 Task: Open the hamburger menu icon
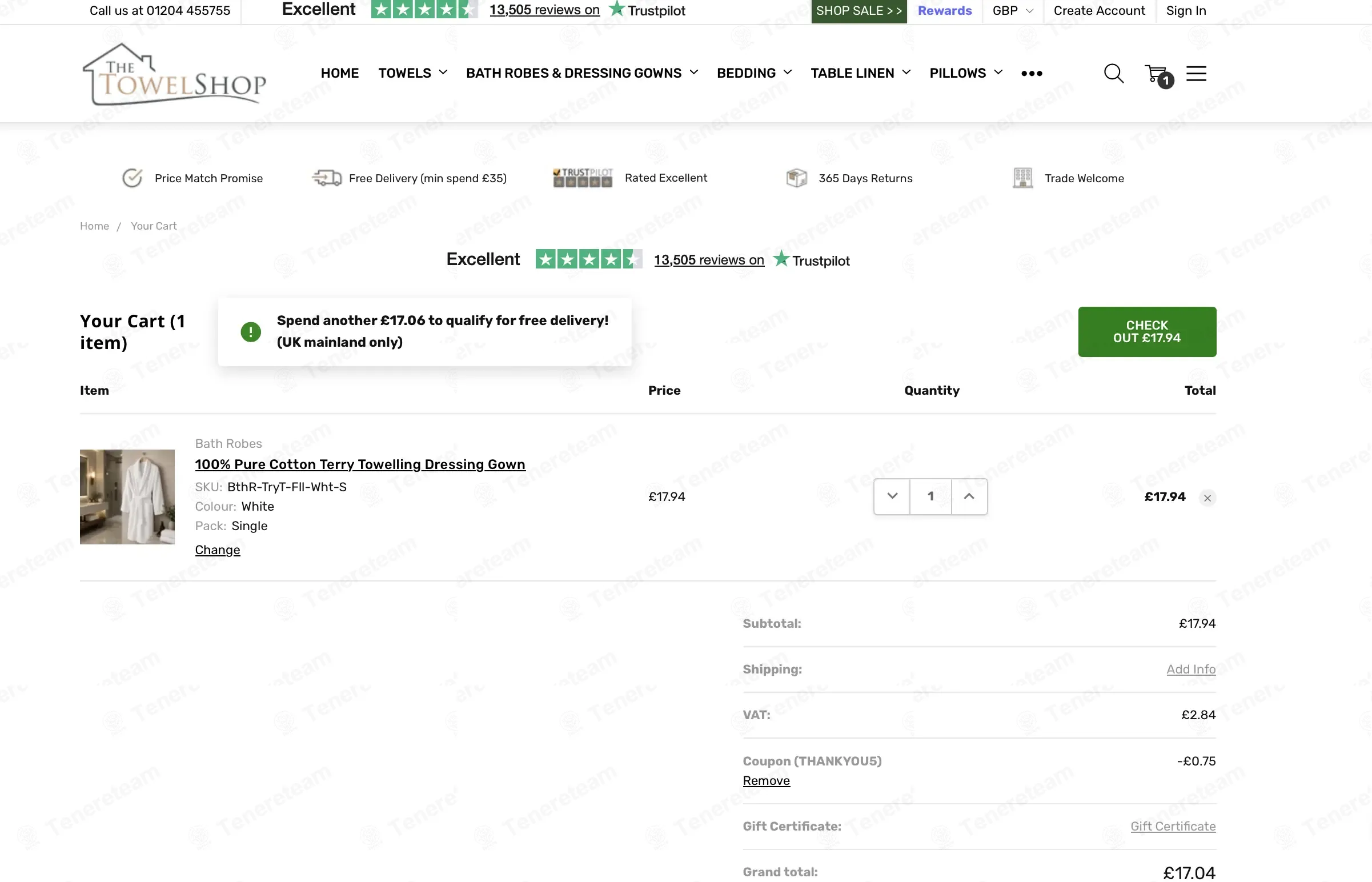tap(1196, 73)
